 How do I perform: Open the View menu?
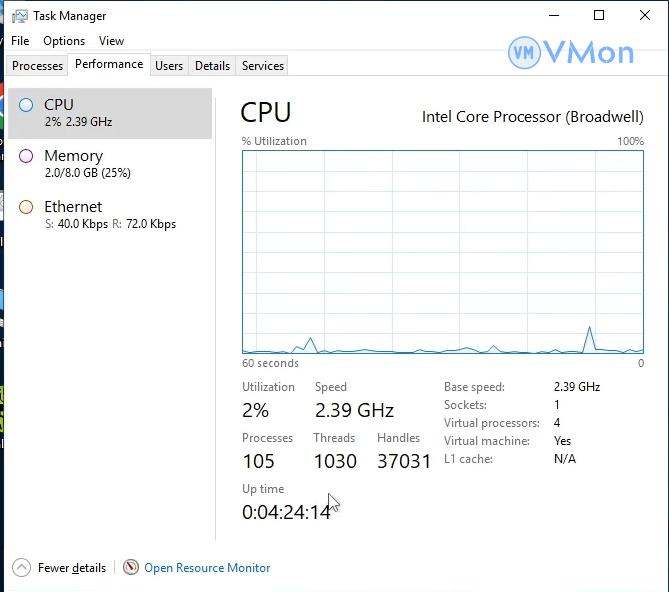[111, 41]
